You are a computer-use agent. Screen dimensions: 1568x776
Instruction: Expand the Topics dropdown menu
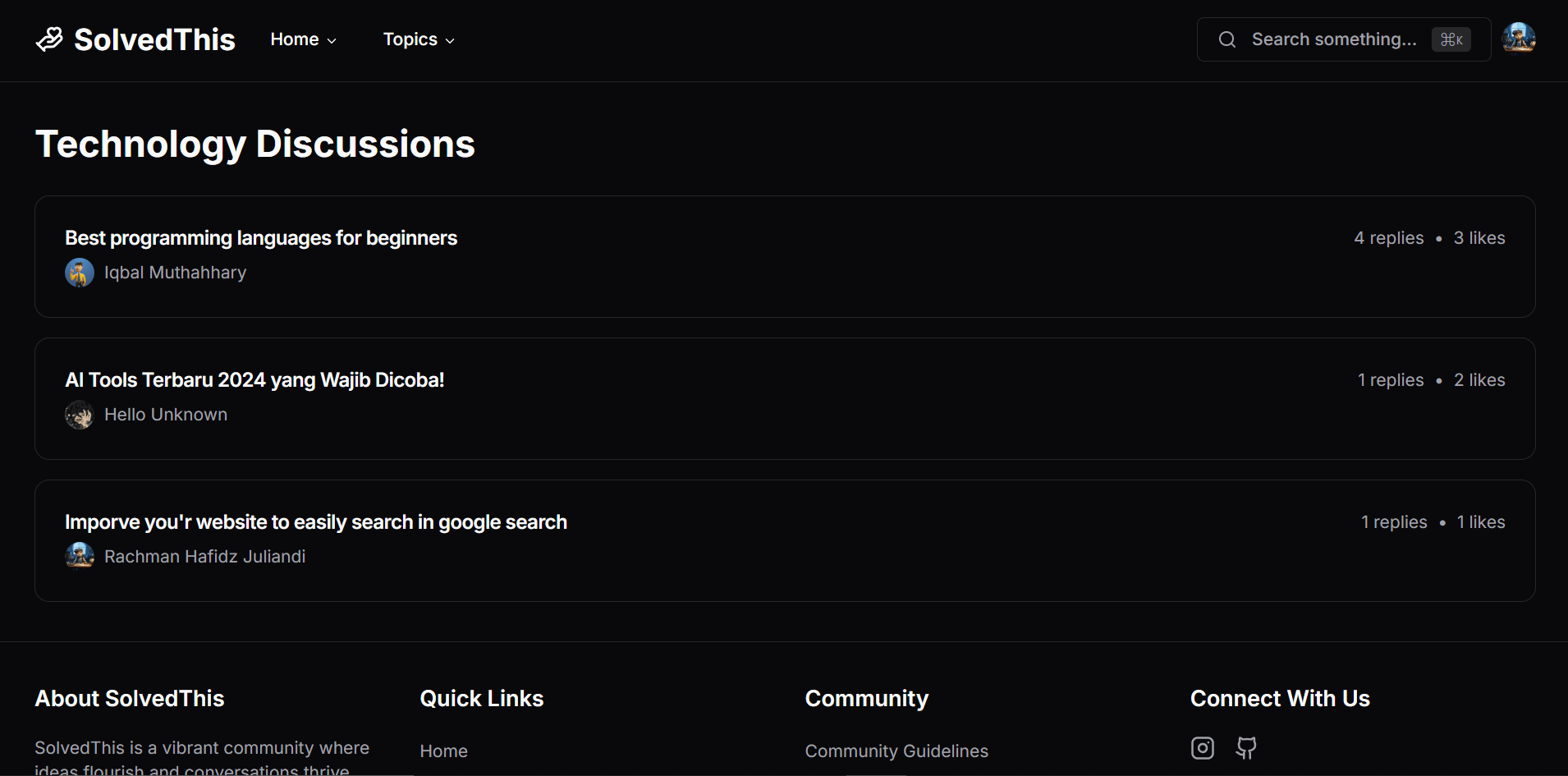(x=418, y=39)
